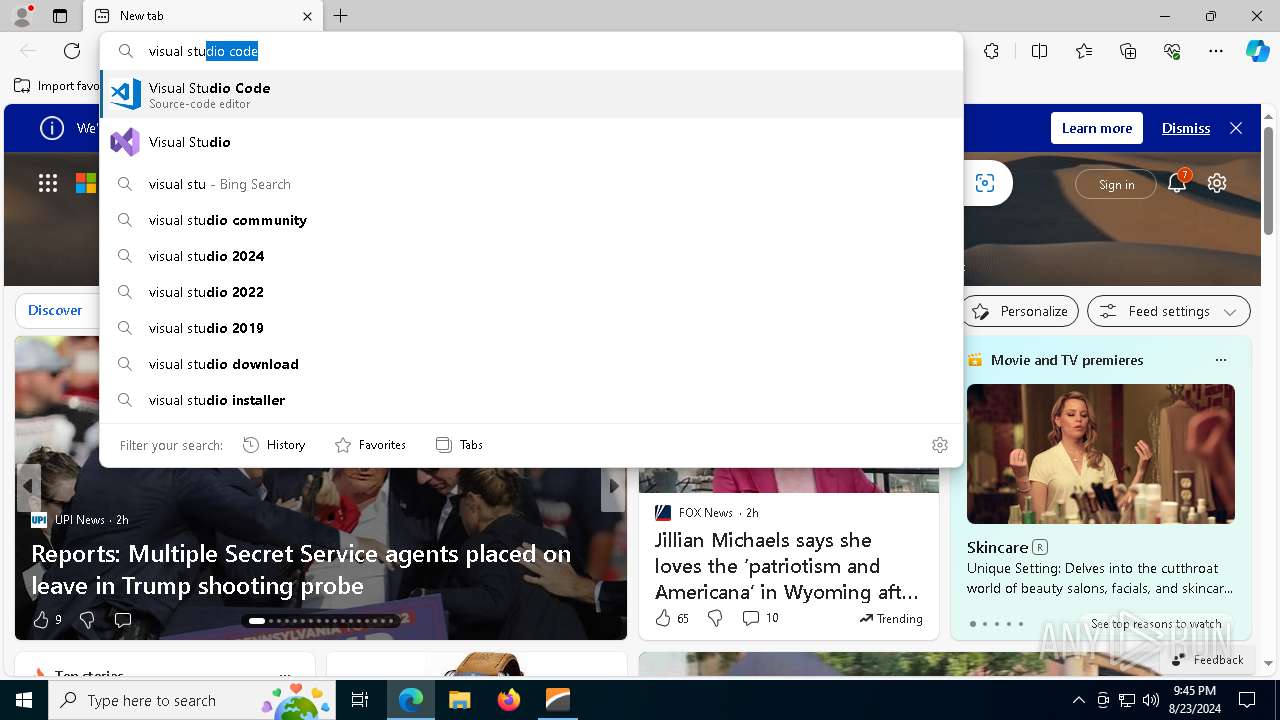Open the MSN app launcher grid

coord(48,183)
